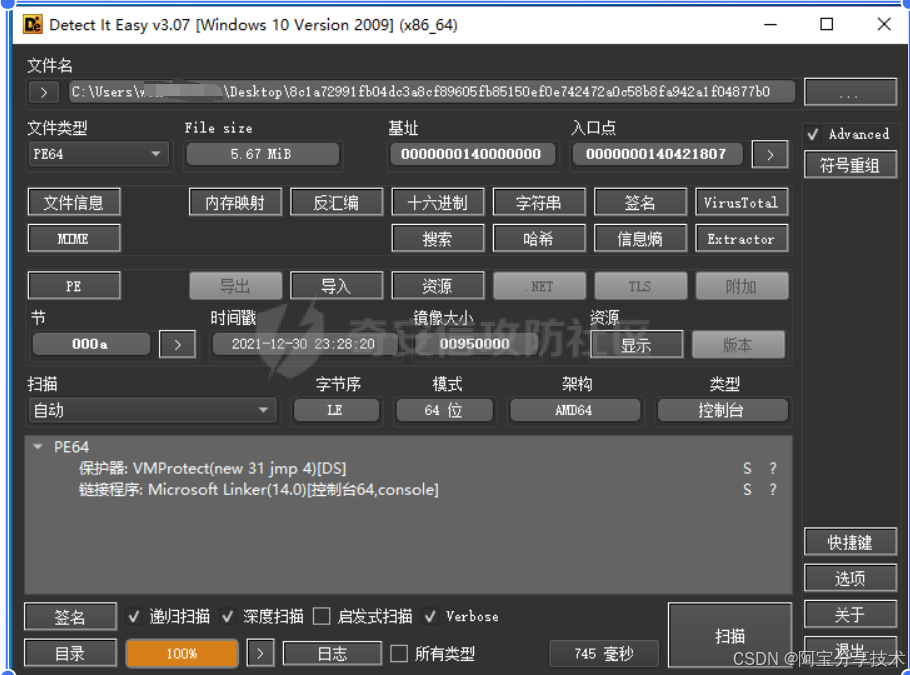Click the 版本 version button
This screenshot has height=675, width=910.
click(738, 345)
